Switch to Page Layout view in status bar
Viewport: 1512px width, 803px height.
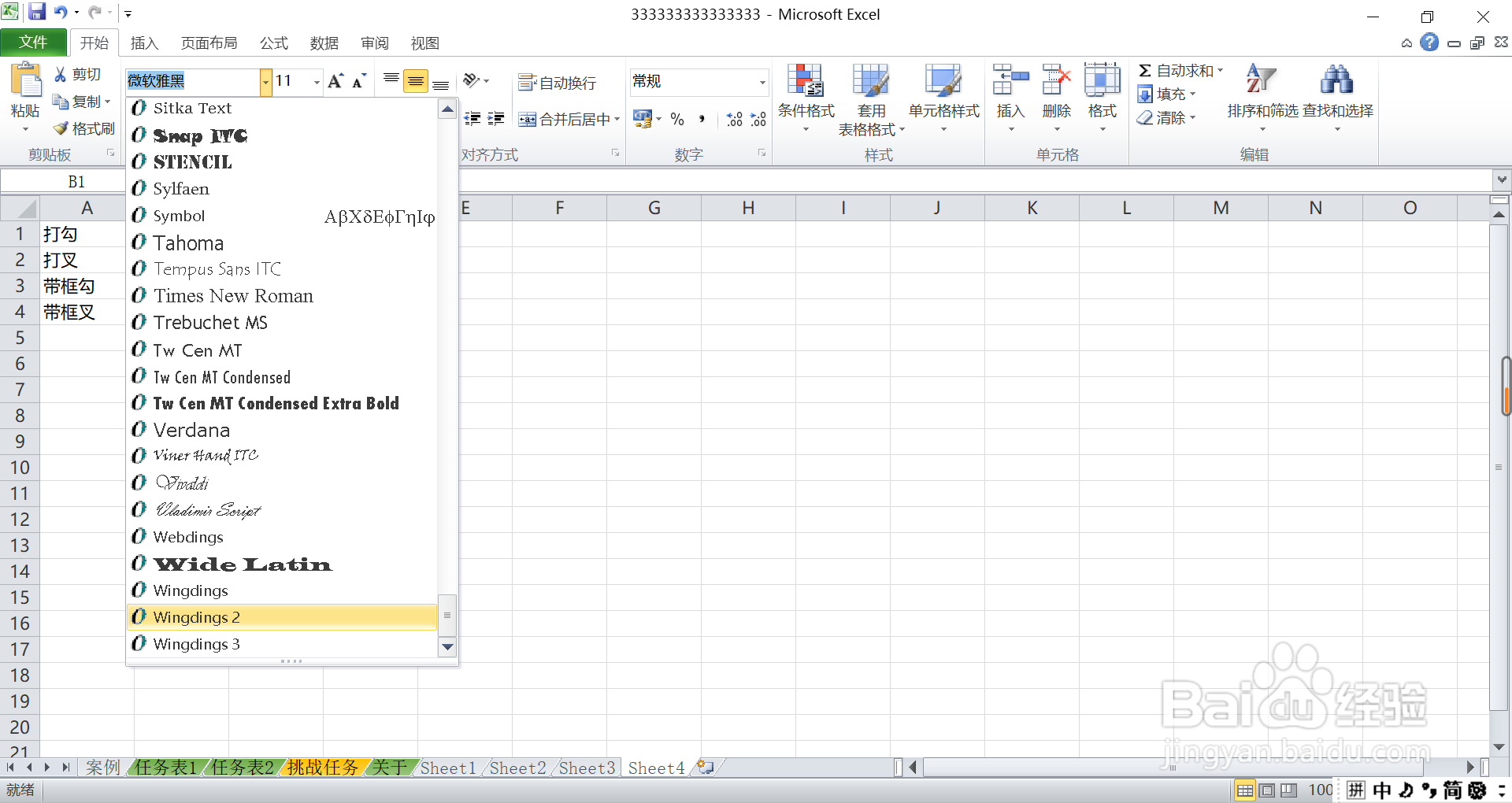[x=1267, y=790]
